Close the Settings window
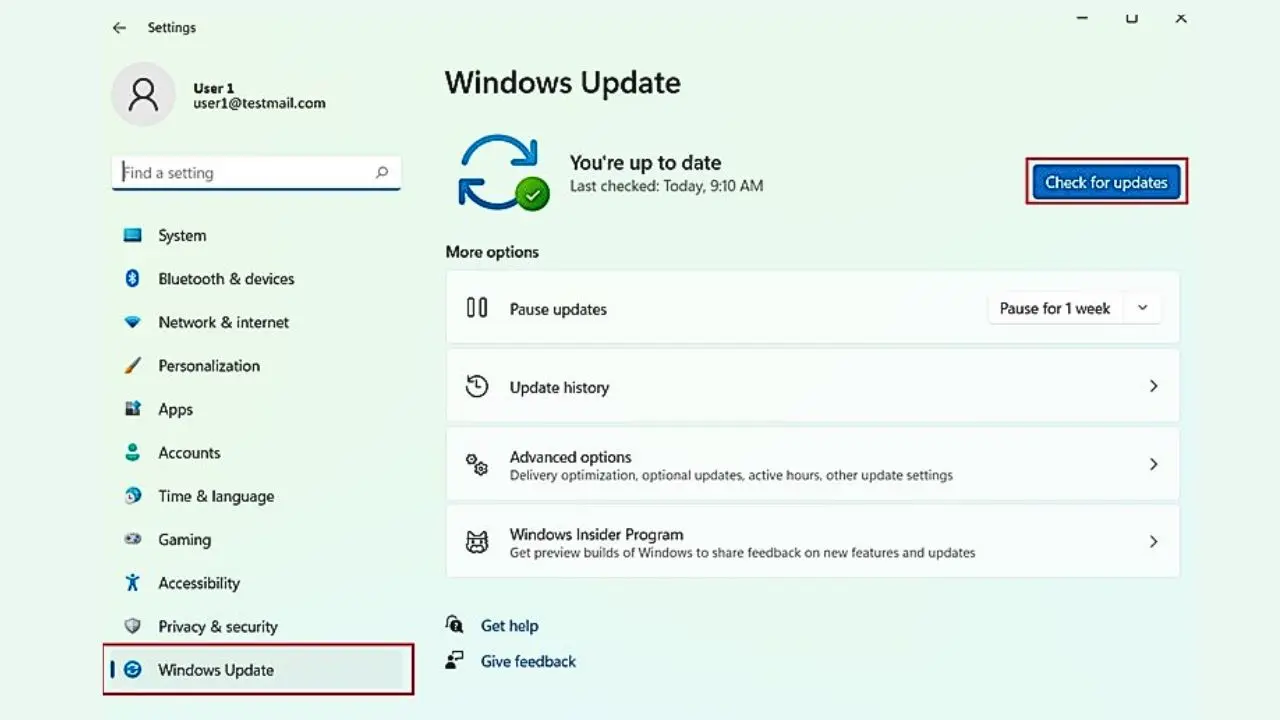Viewport: 1280px width, 720px height. tap(1181, 18)
